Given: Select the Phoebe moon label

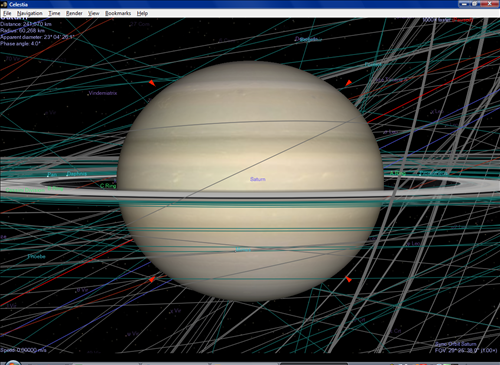Looking at the screenshot, I should 36,257.
